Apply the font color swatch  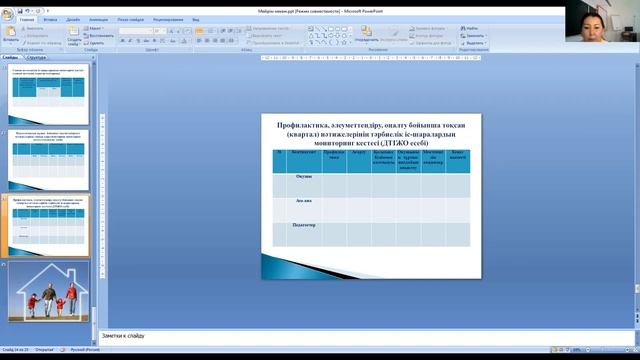pos(184,41)
